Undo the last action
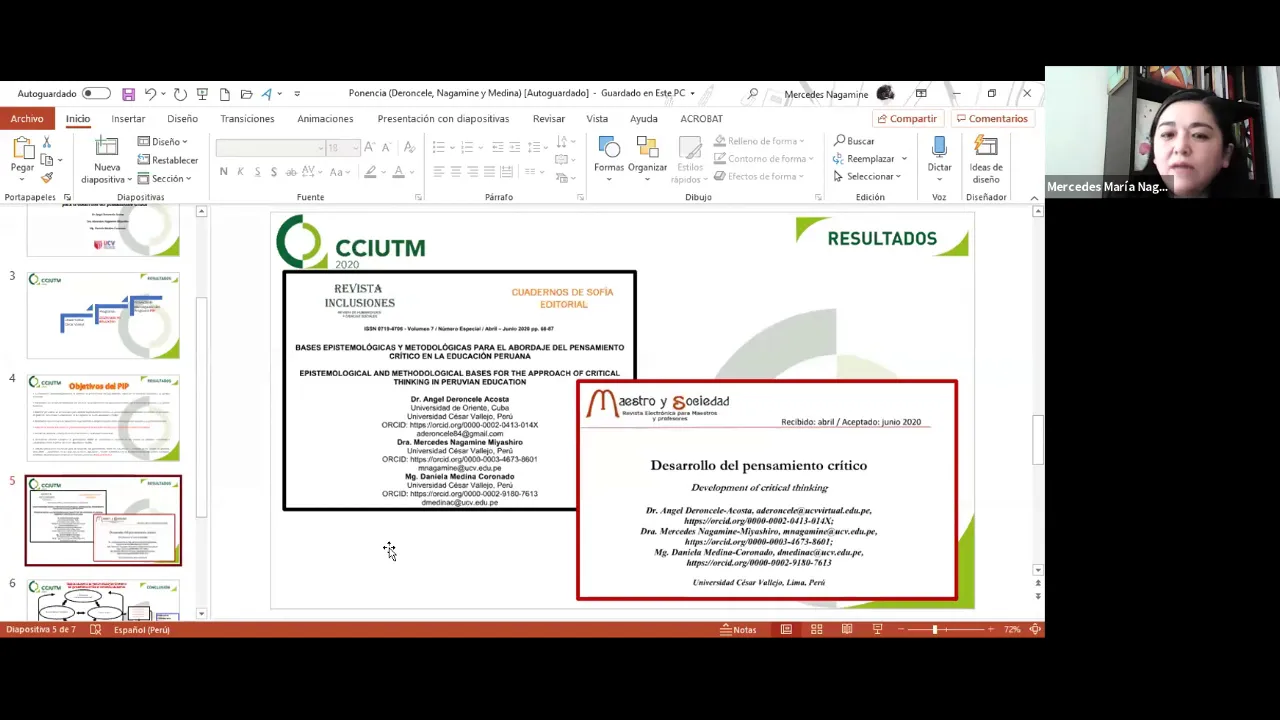This screenshot has height=720, width=1280. click(150, 94)
